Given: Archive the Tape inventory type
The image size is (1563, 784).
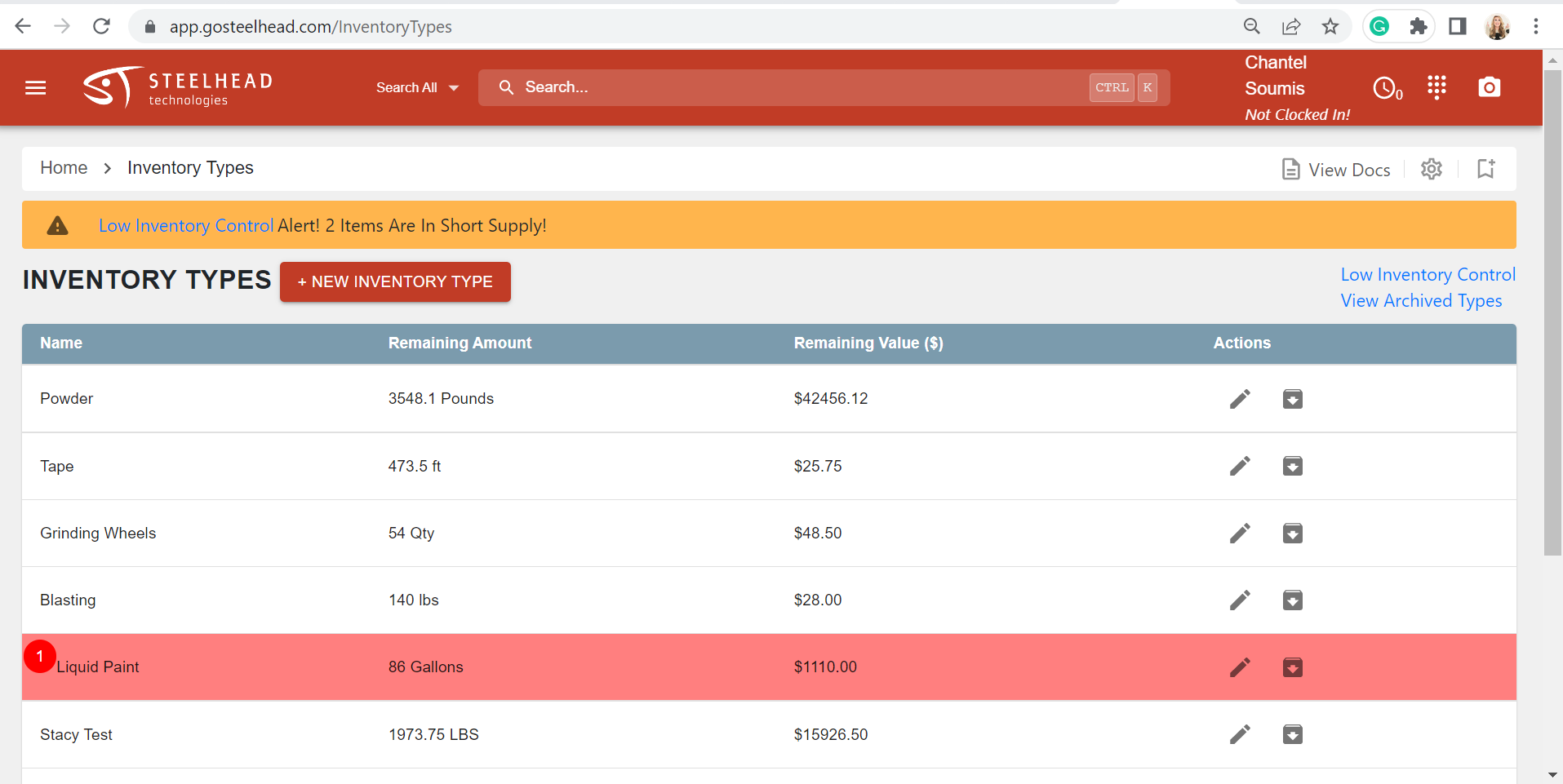Looking at the screenshot, I should pos(1293,466).
